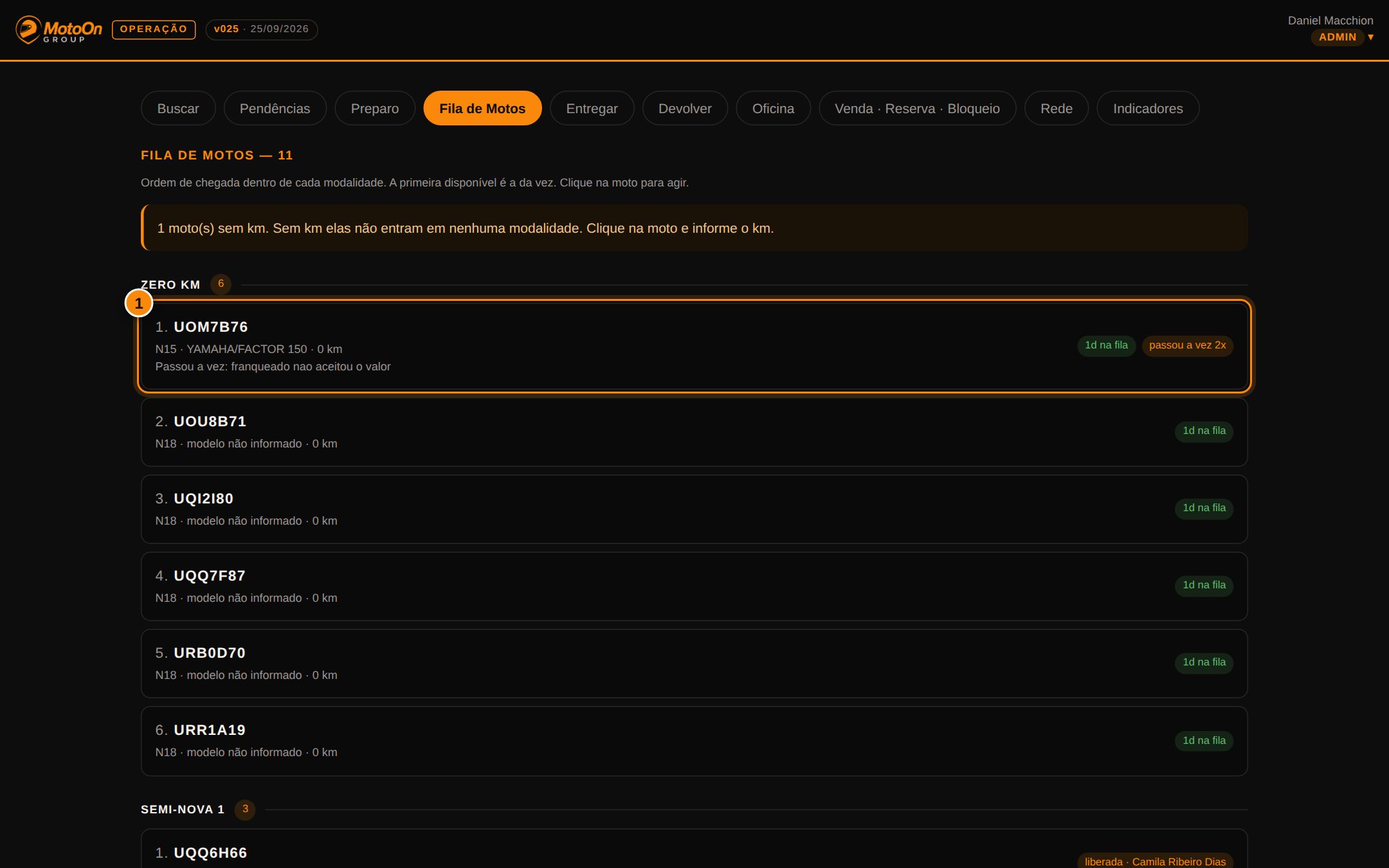The width and height of the screenshot is (1389, 868).
Task: Click the 'moto(s) sem km' warning banner
Action: [694, 228]
